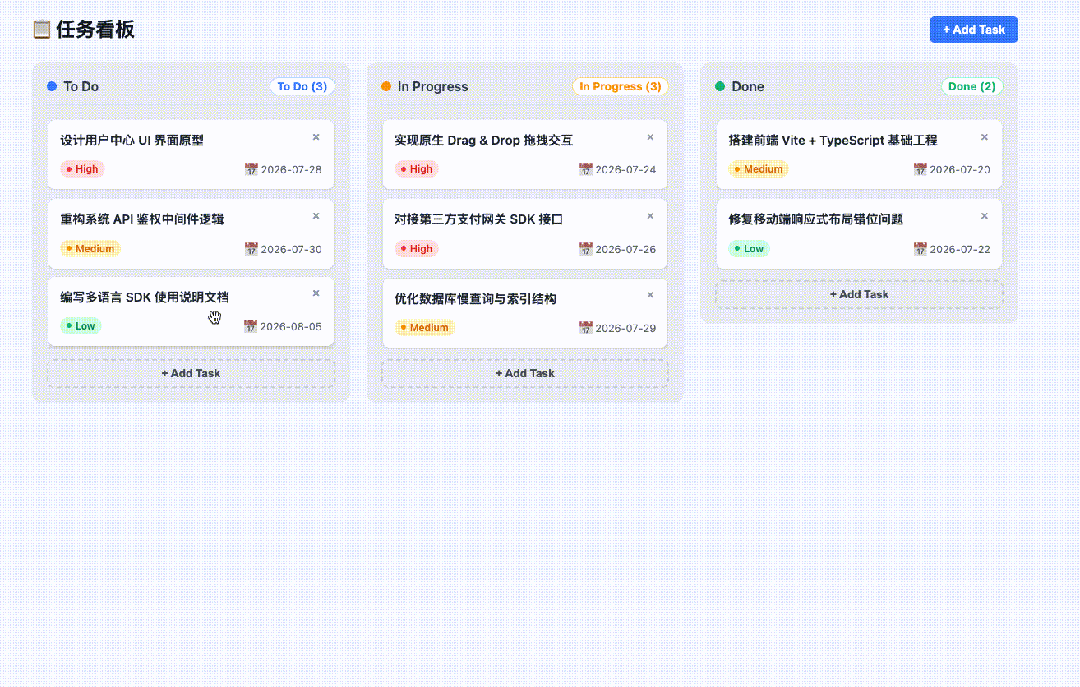Click due date 2026-07-30
This screenshot has width=1080, height=687.
pos(291,249)
